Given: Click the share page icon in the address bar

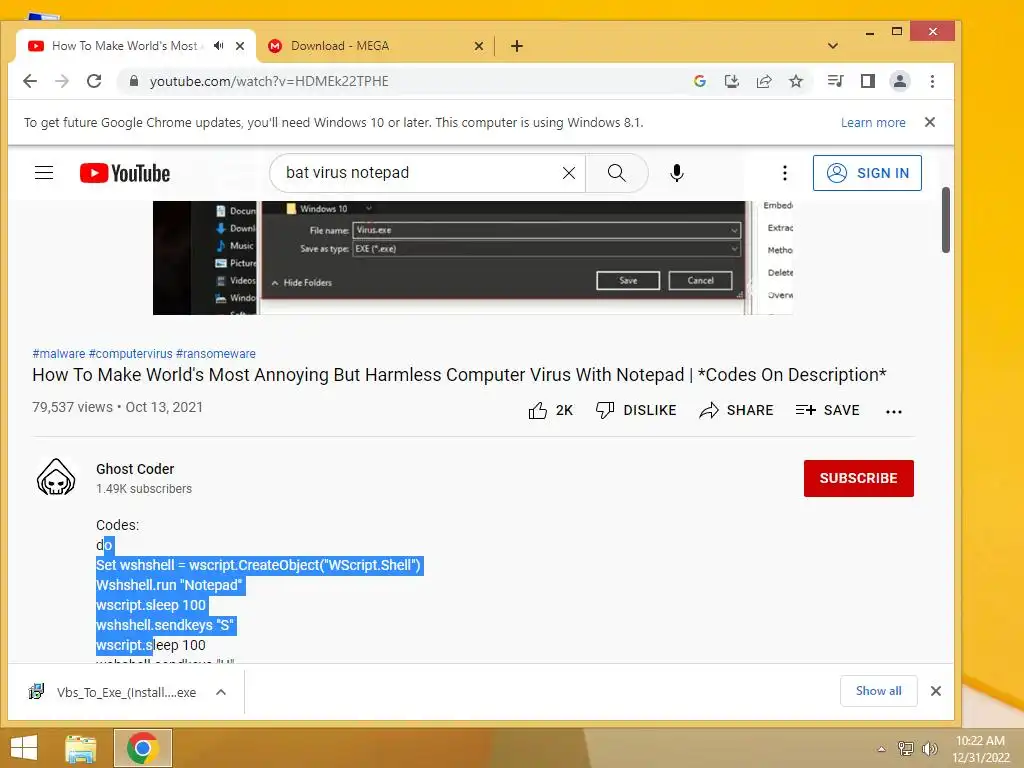Looking at the screenshot, I should pos(763,81).
